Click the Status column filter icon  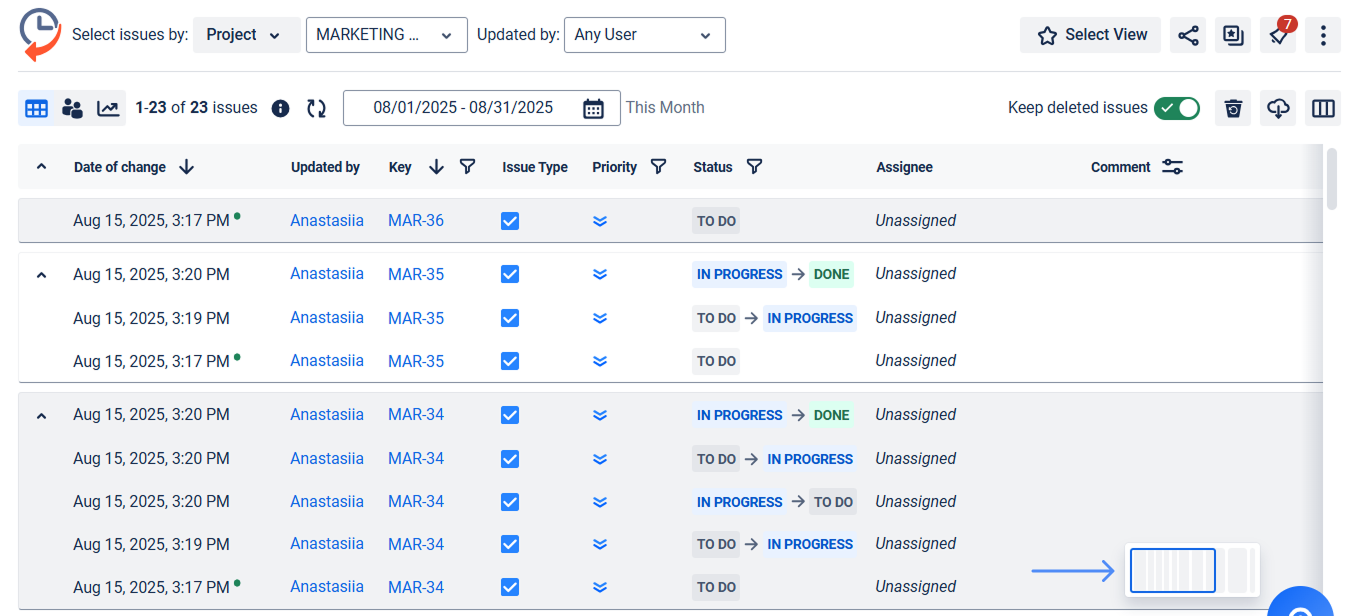tap(755, 167)
